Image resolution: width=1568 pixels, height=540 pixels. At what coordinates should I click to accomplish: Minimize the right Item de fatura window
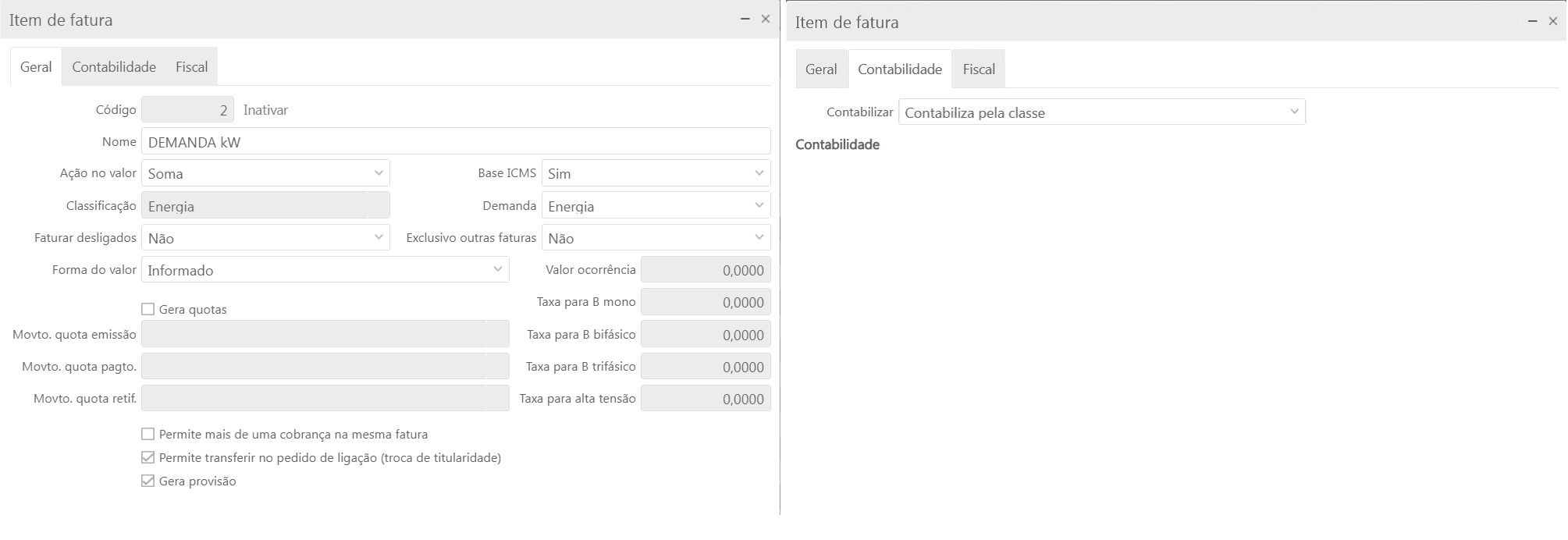click(1532, 22)
